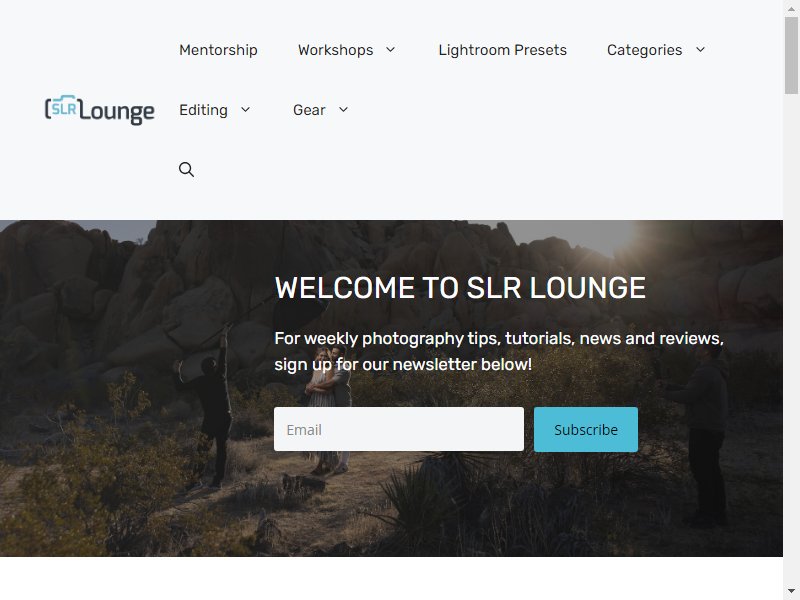Select the Categories menu label
The height and width of the screenshot is (600, 800).
pos(644,50)
